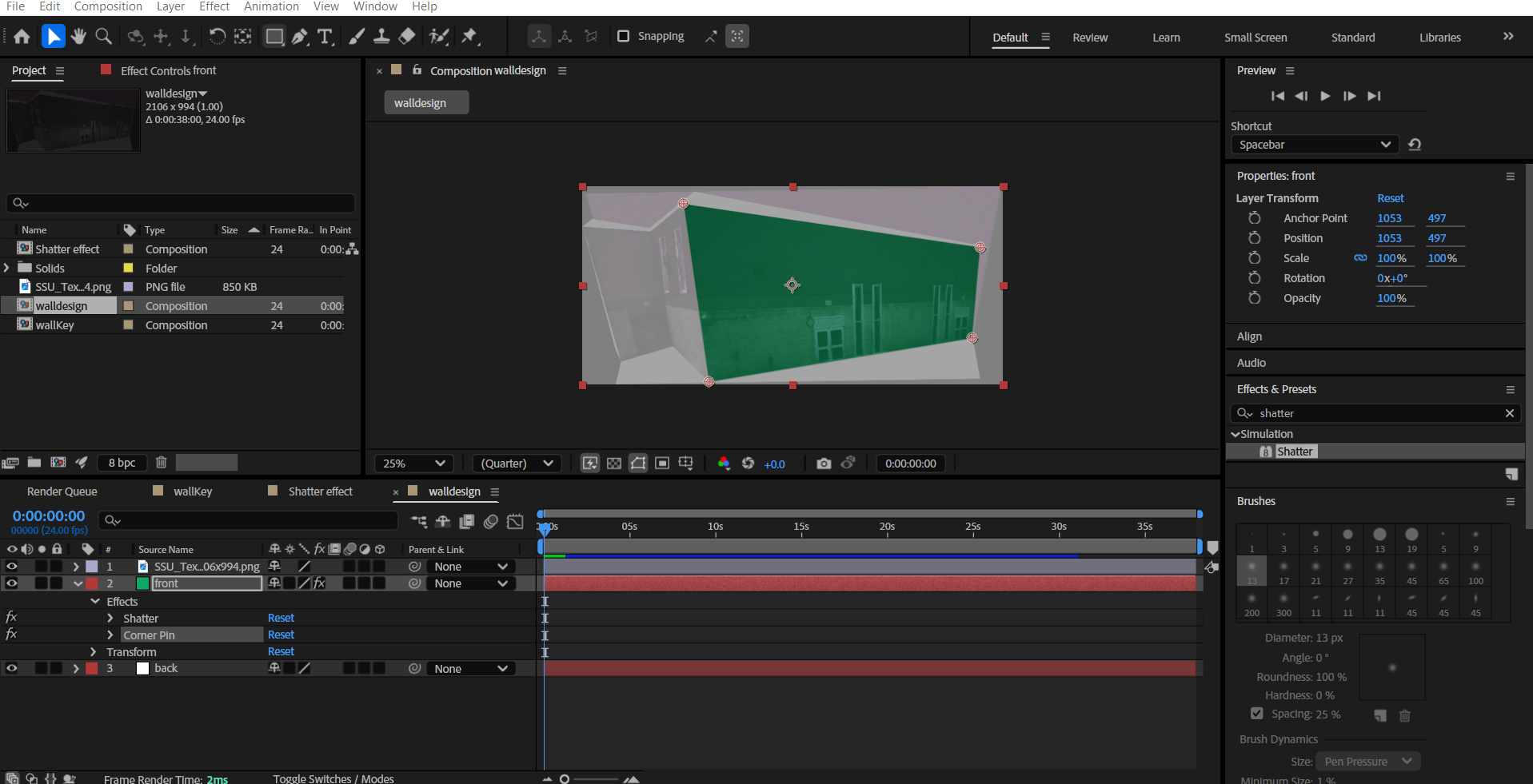Reset Layer Transform in Properties panel
1533x784 pixels.
(1390, 198)
